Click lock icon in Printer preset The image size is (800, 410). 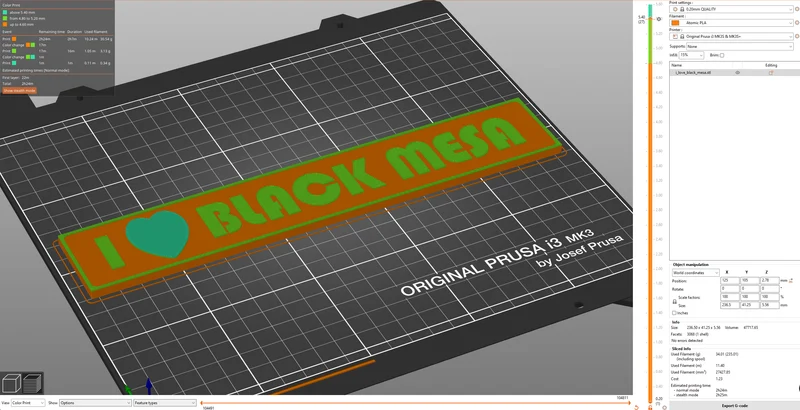(682, 37)
